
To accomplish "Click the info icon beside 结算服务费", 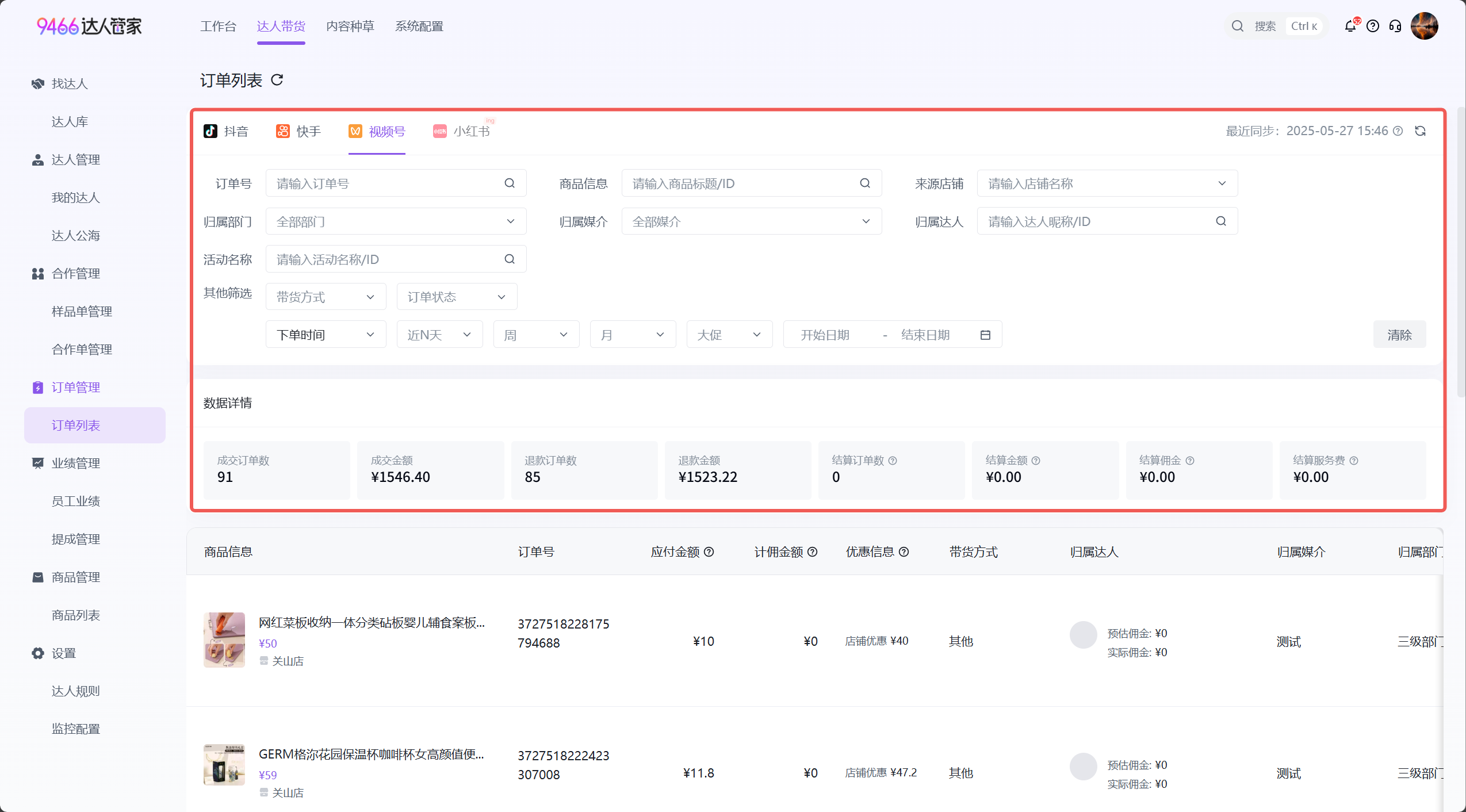I will click(x=1354, y=461).
